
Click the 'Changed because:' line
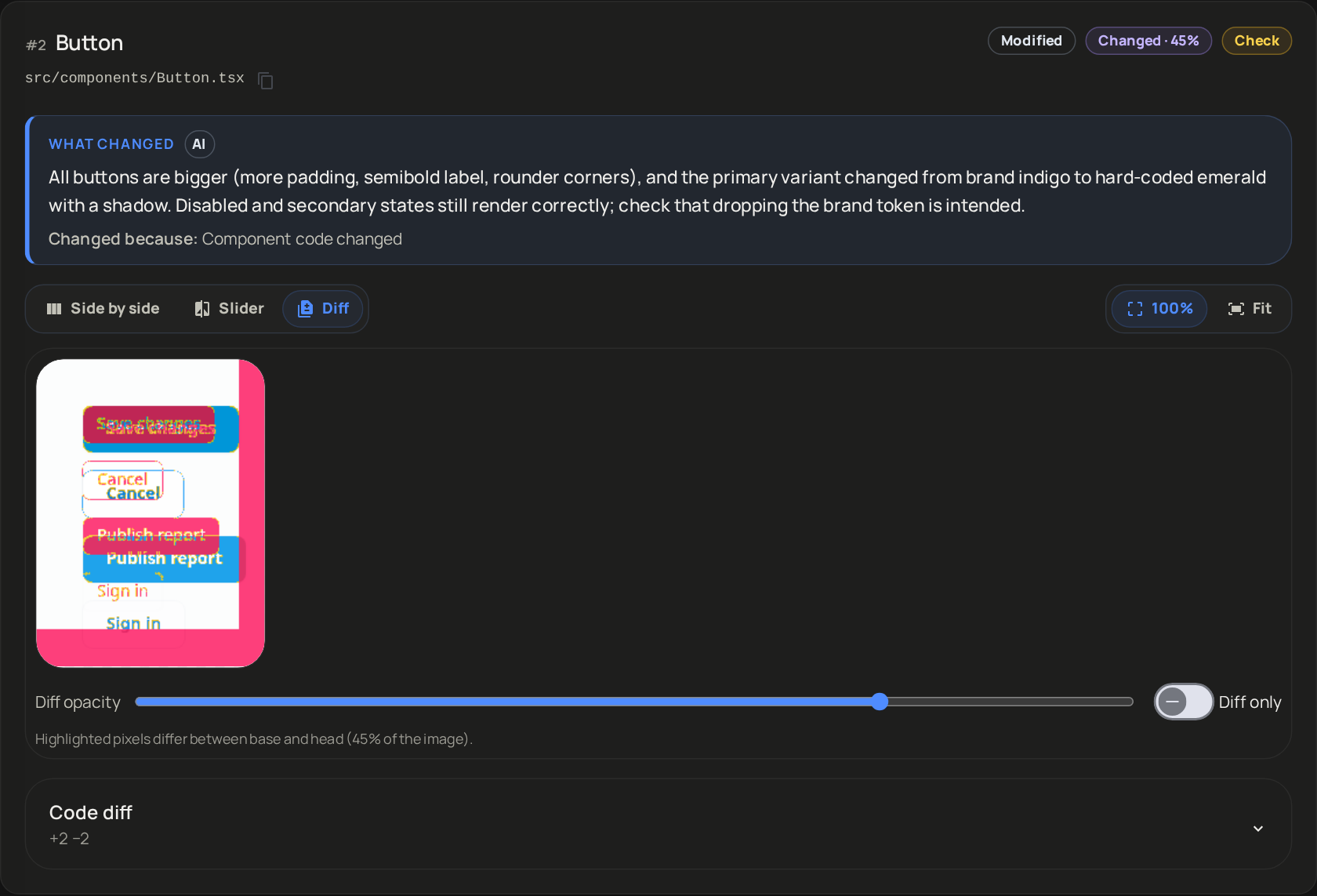[x=225, y=239]
